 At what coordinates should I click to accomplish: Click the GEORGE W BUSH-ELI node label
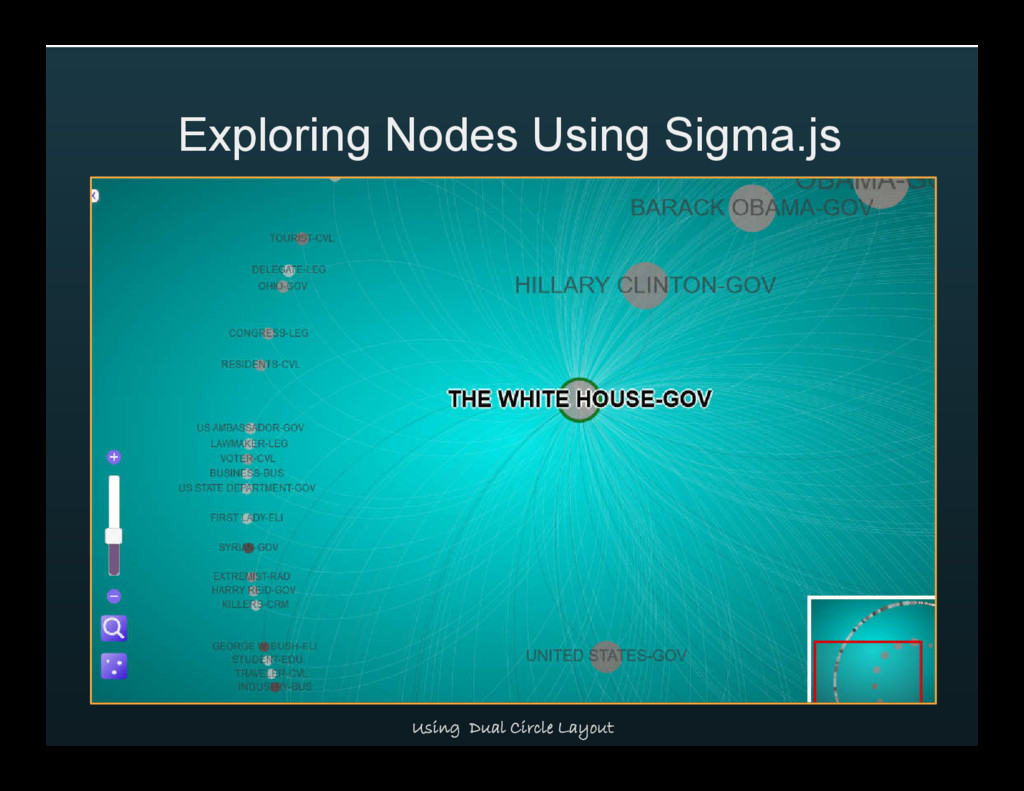(264, 647)
